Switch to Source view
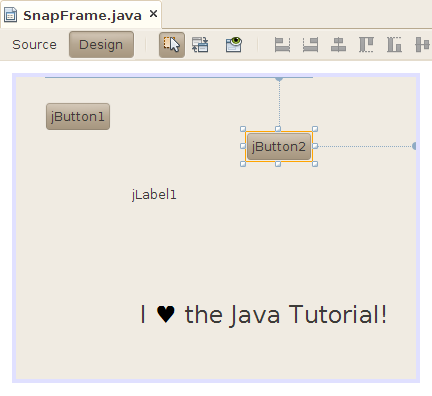432x396 pixels. click(x=34, y=45)
